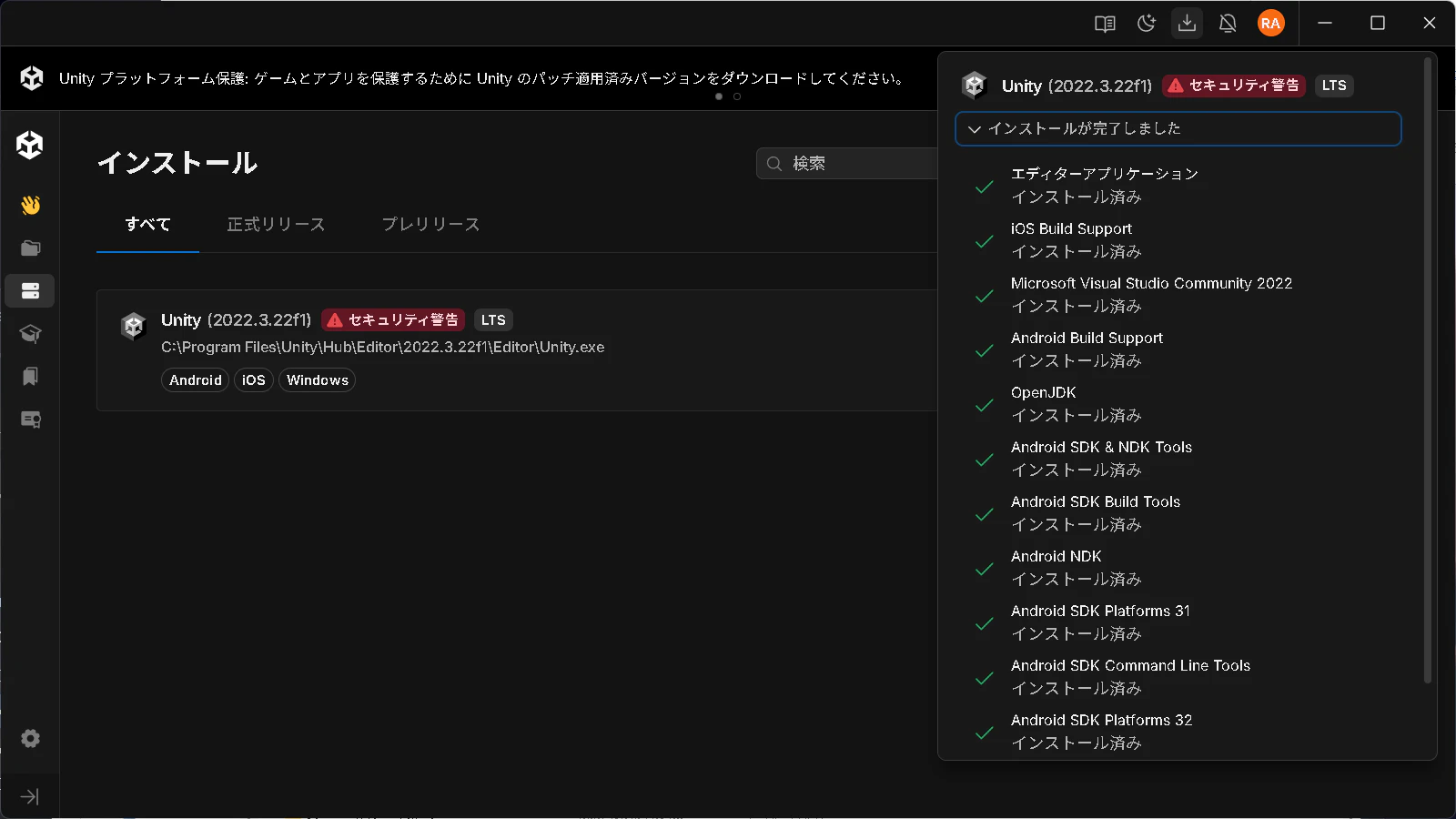Open the Projects folder icon in sidebar
This screenshot has height=819, width=1456.
[x=30, y=248]
